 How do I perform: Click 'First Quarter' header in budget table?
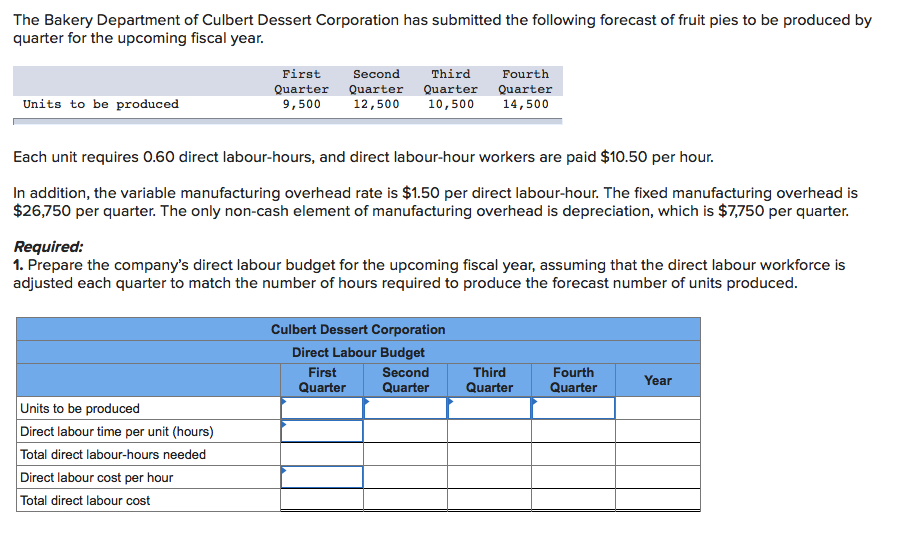click(322, 380)
